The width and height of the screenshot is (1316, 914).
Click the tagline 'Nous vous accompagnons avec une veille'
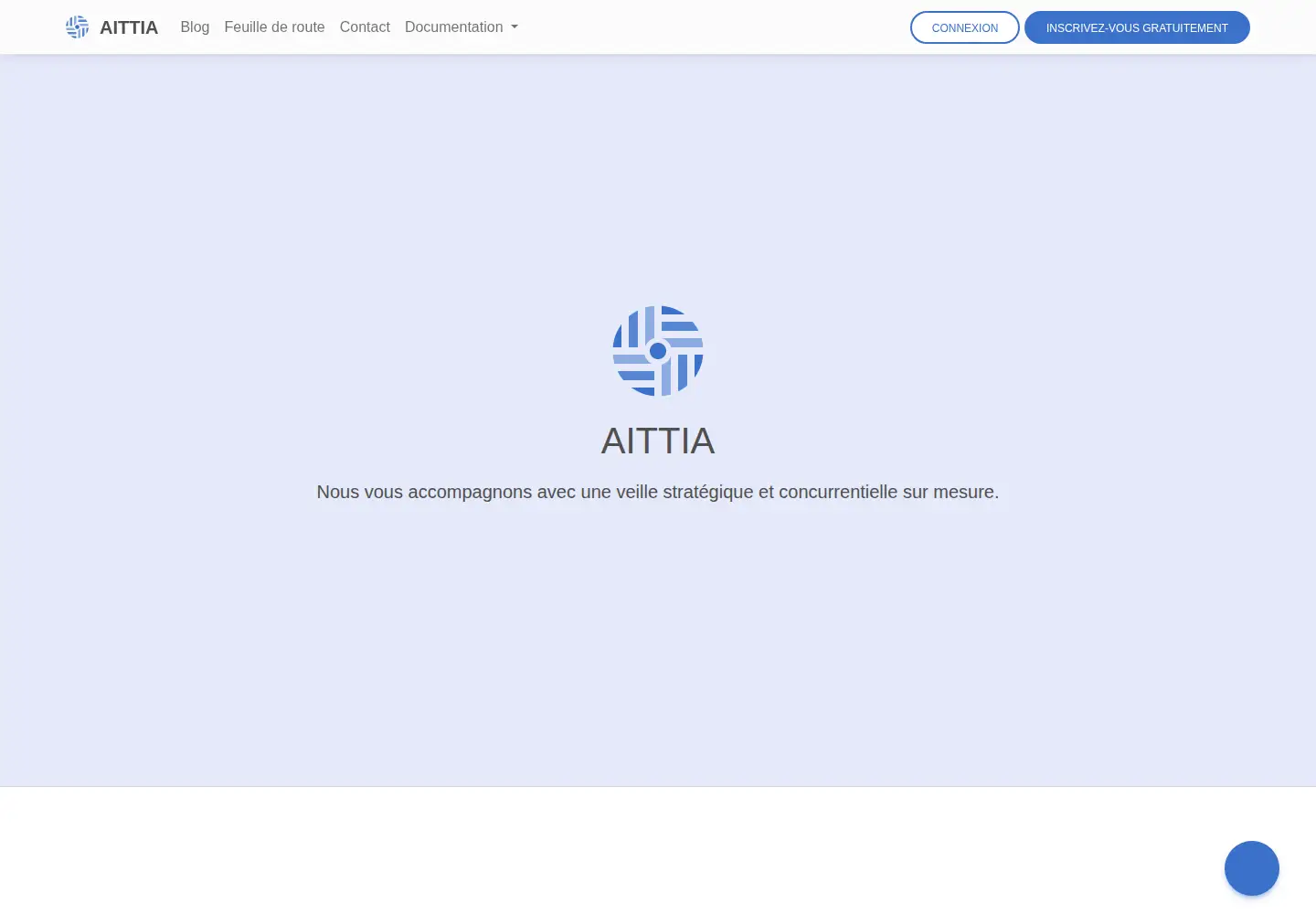(x=658, y=492)
